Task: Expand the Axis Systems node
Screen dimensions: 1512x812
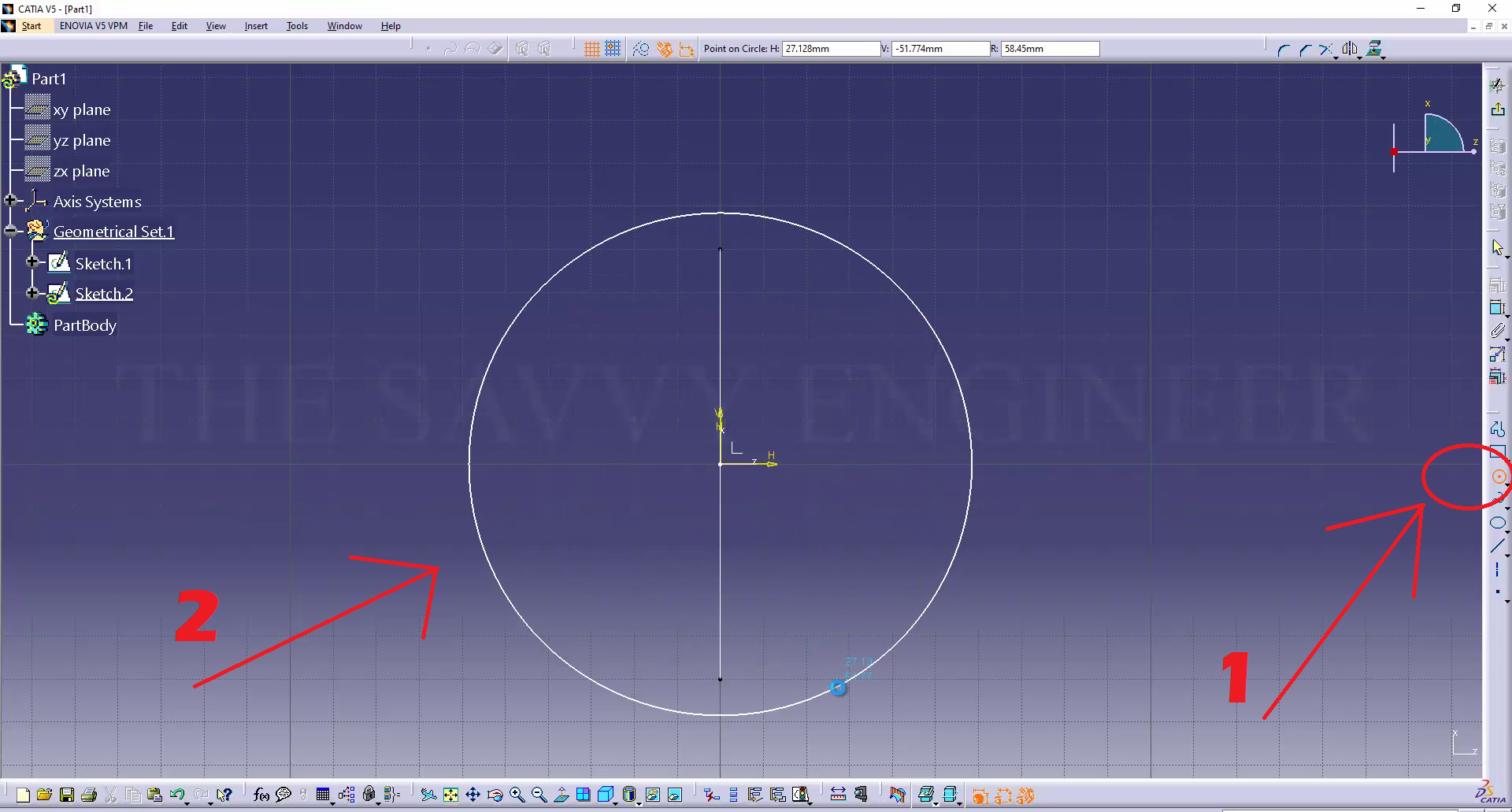Action: click(x=10, y=201)
